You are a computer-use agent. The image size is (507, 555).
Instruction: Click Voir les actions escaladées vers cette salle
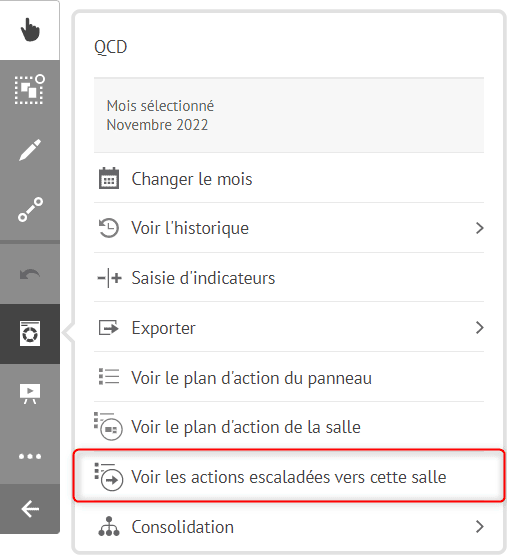289,476
